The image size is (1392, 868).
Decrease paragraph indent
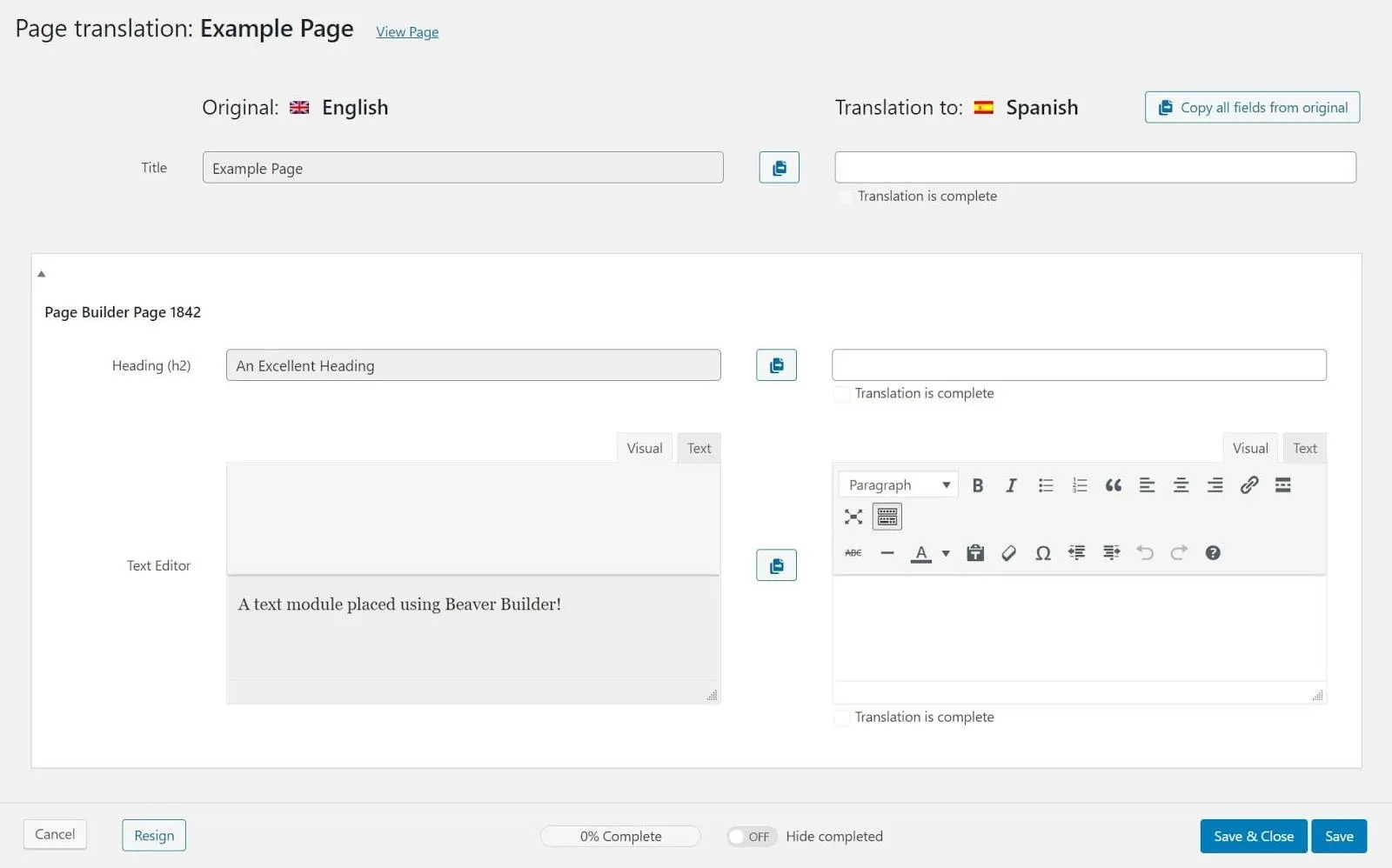coord(1077,553)
